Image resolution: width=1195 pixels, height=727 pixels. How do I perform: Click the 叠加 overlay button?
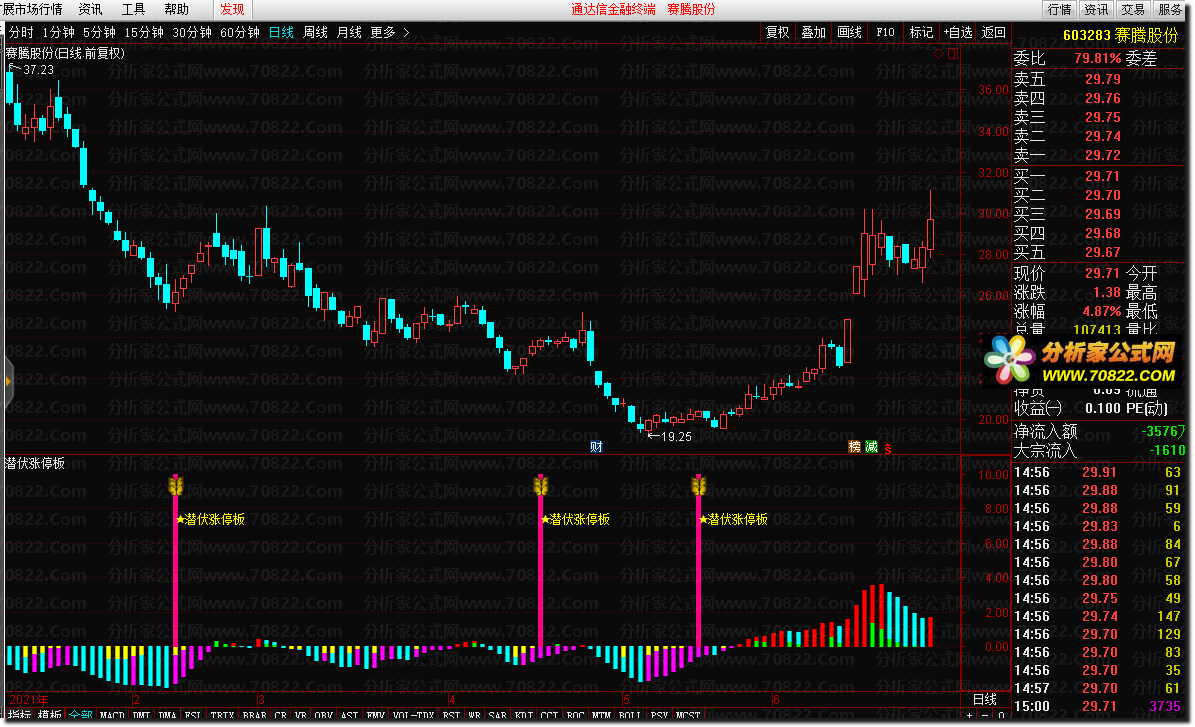coord(813,32)
